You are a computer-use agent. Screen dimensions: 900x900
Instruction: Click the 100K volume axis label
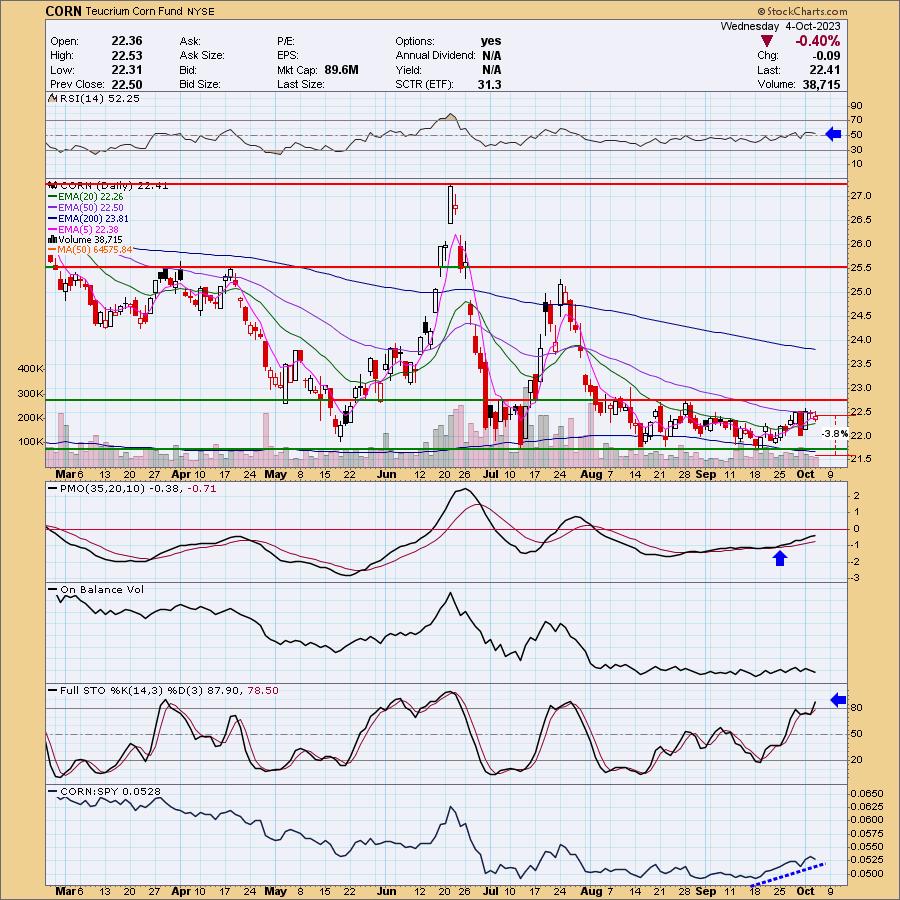[x=31, y=441]
